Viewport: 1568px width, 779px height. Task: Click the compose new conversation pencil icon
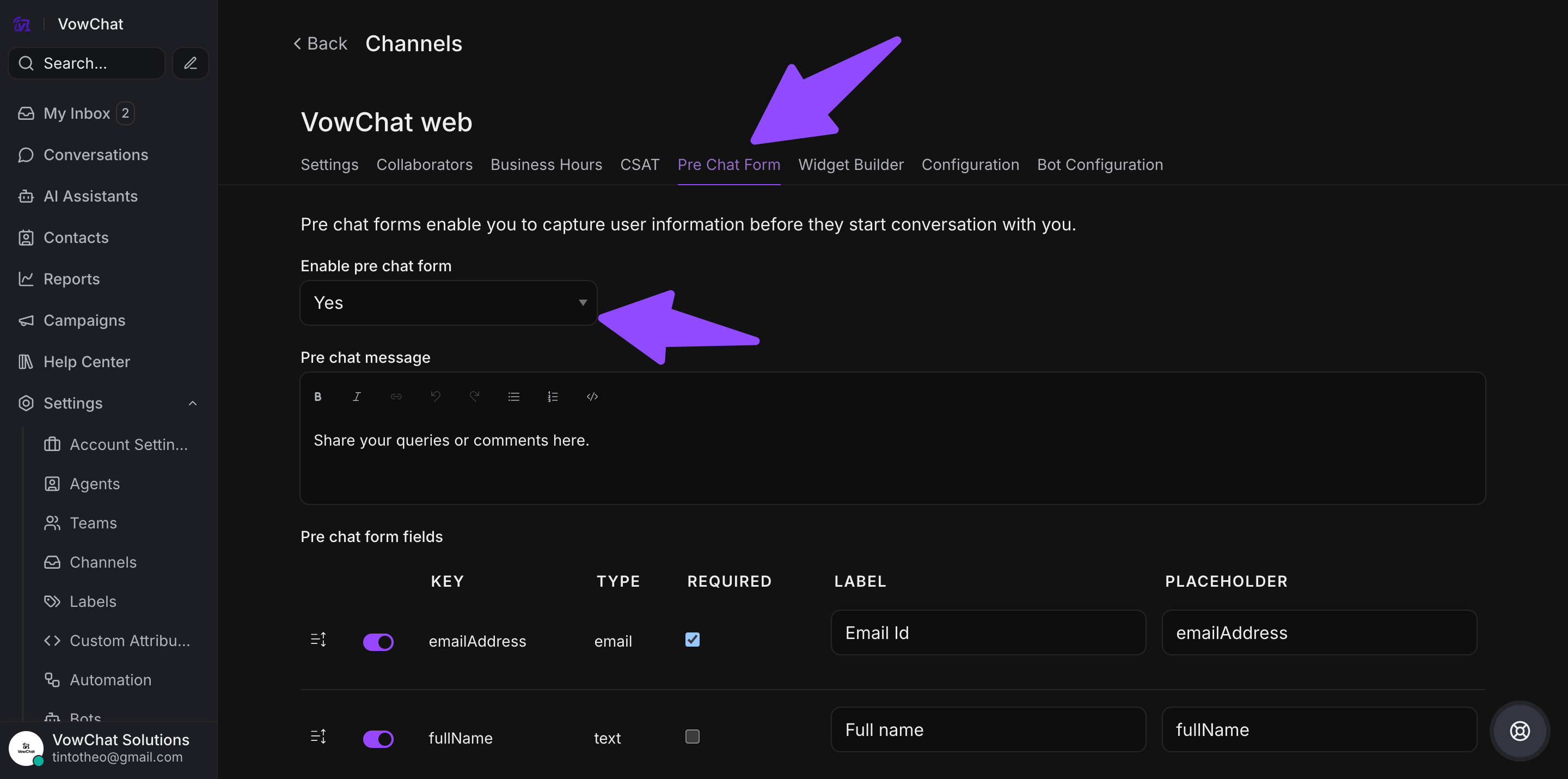[x=191, y=63]
